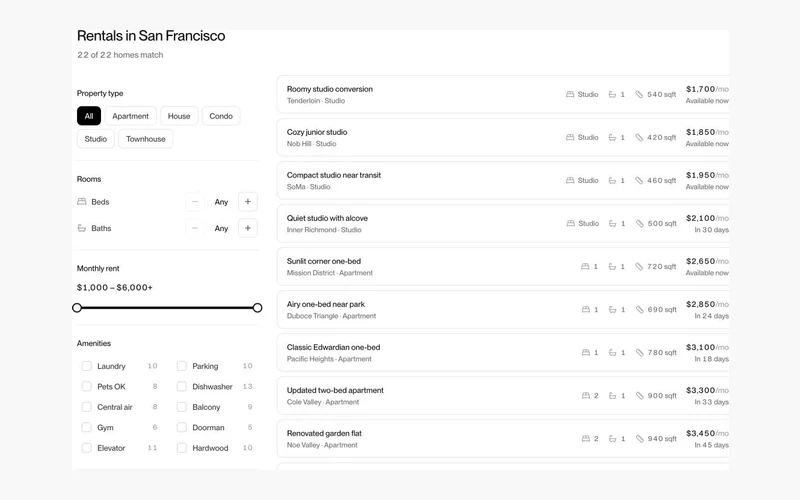The height and width of the screenshot is (500, 800).
Task: Enable the Hardwood amenity checkbox
Action: point(182,447)
